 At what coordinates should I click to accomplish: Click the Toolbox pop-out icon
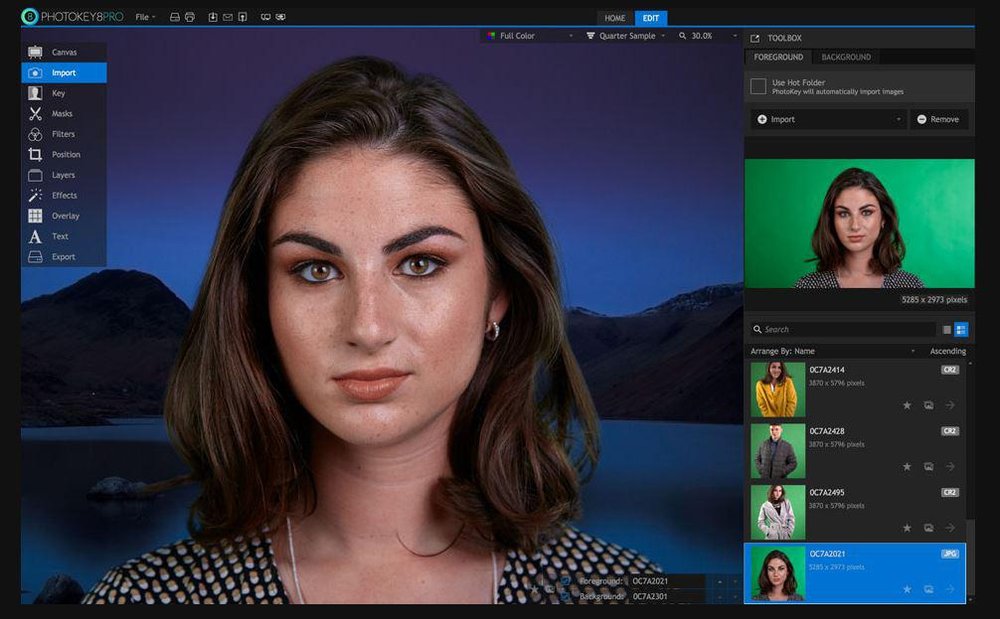[x=755, y=38]
